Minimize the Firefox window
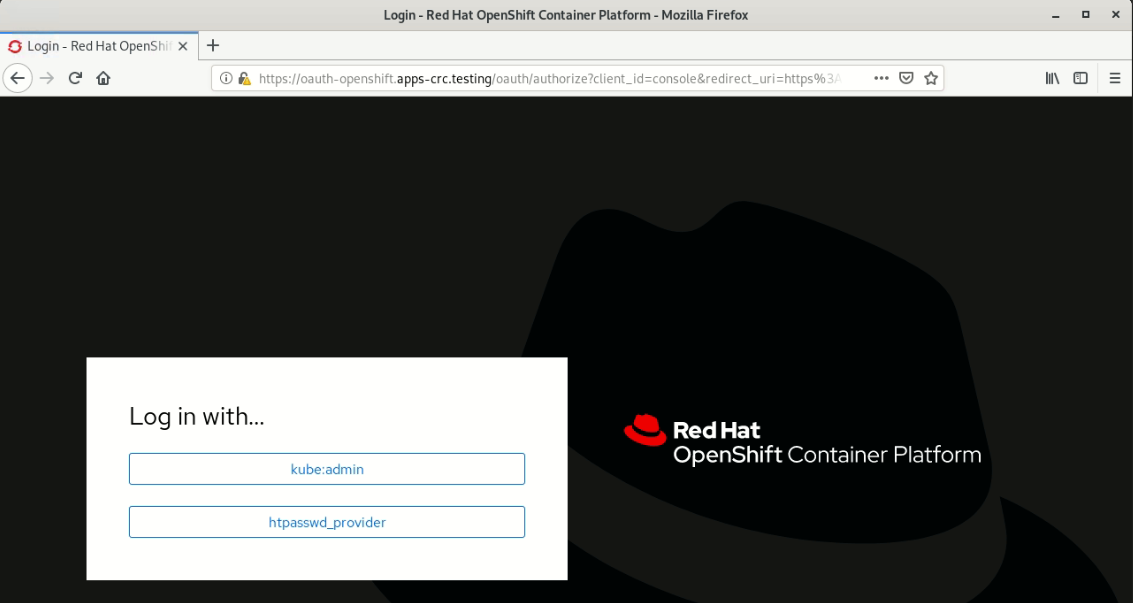 click(x=1056, y=15)
